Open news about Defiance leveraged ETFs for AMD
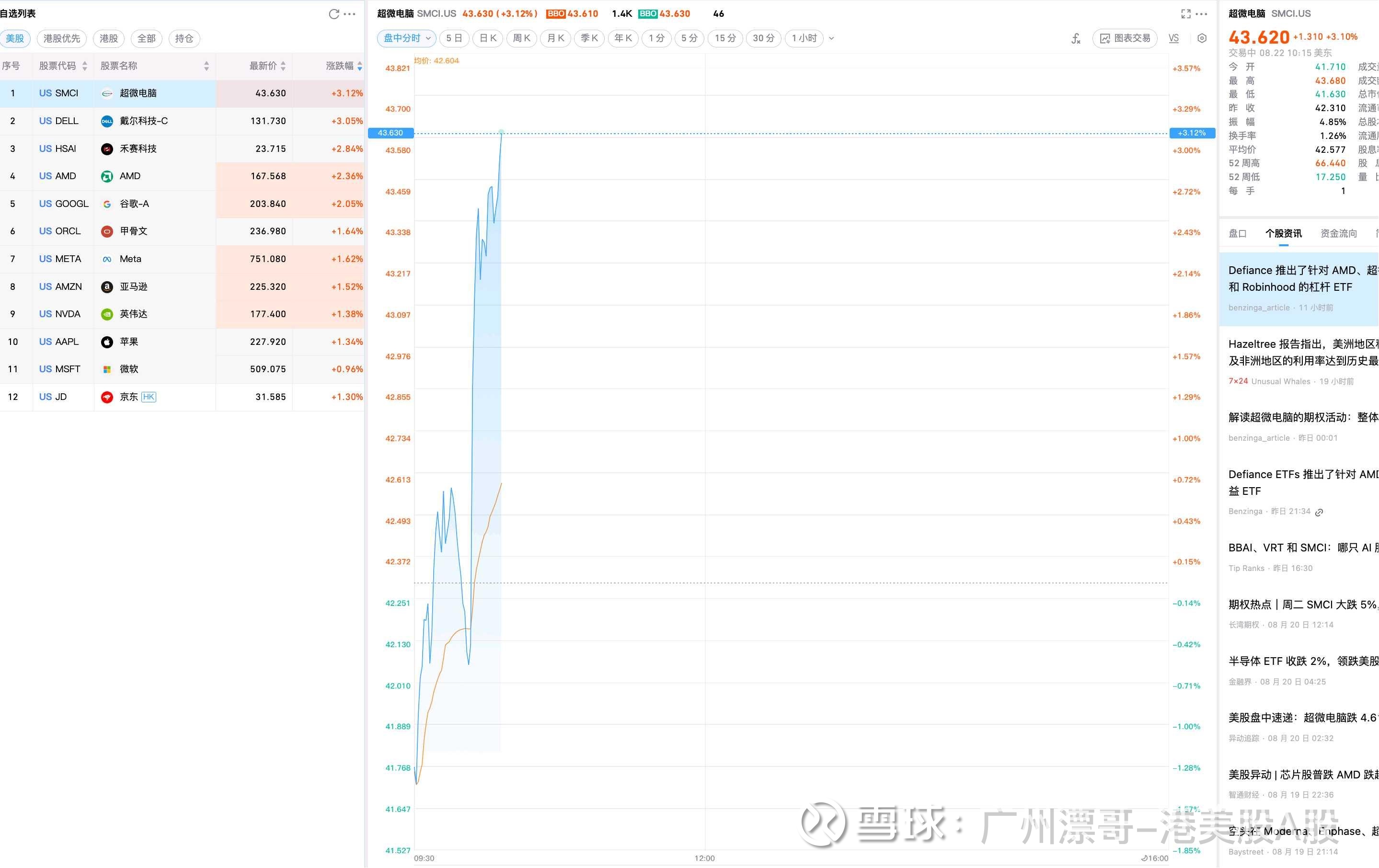The height and width of the screenshot is (868, 1379). click(x=1299, y=288)
